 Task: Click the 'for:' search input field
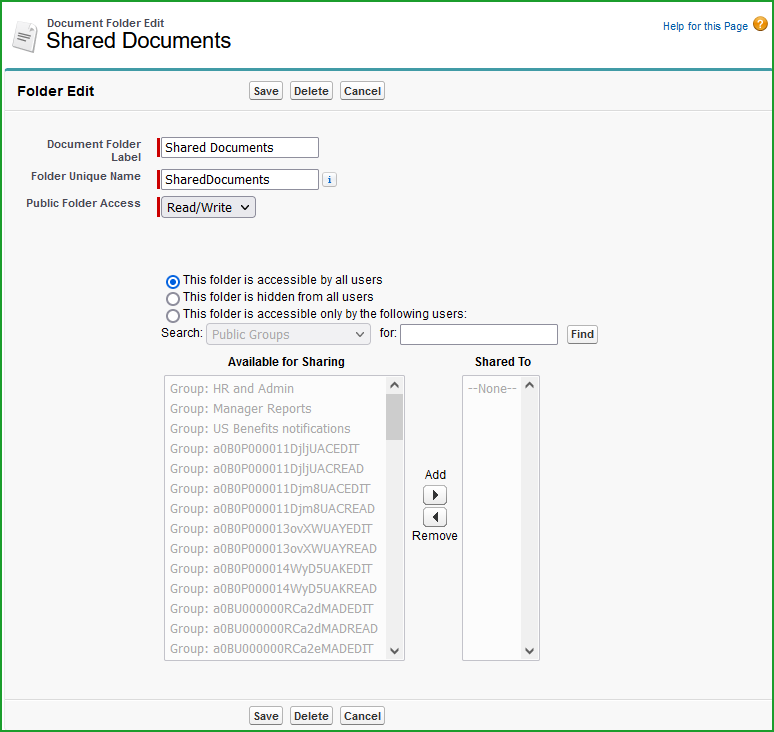pos(478,335)
